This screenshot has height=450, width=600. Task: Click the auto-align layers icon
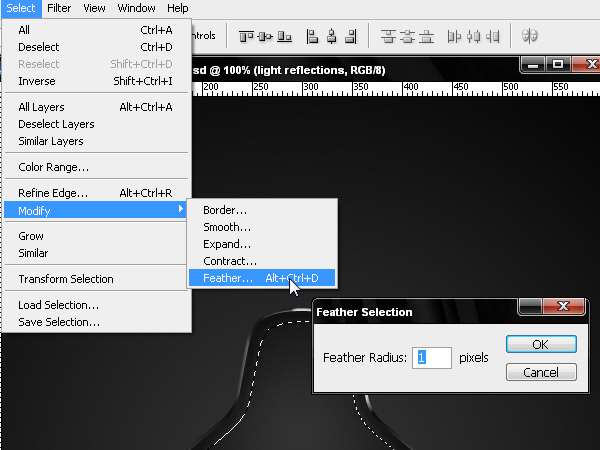click(x=530, y=36)
